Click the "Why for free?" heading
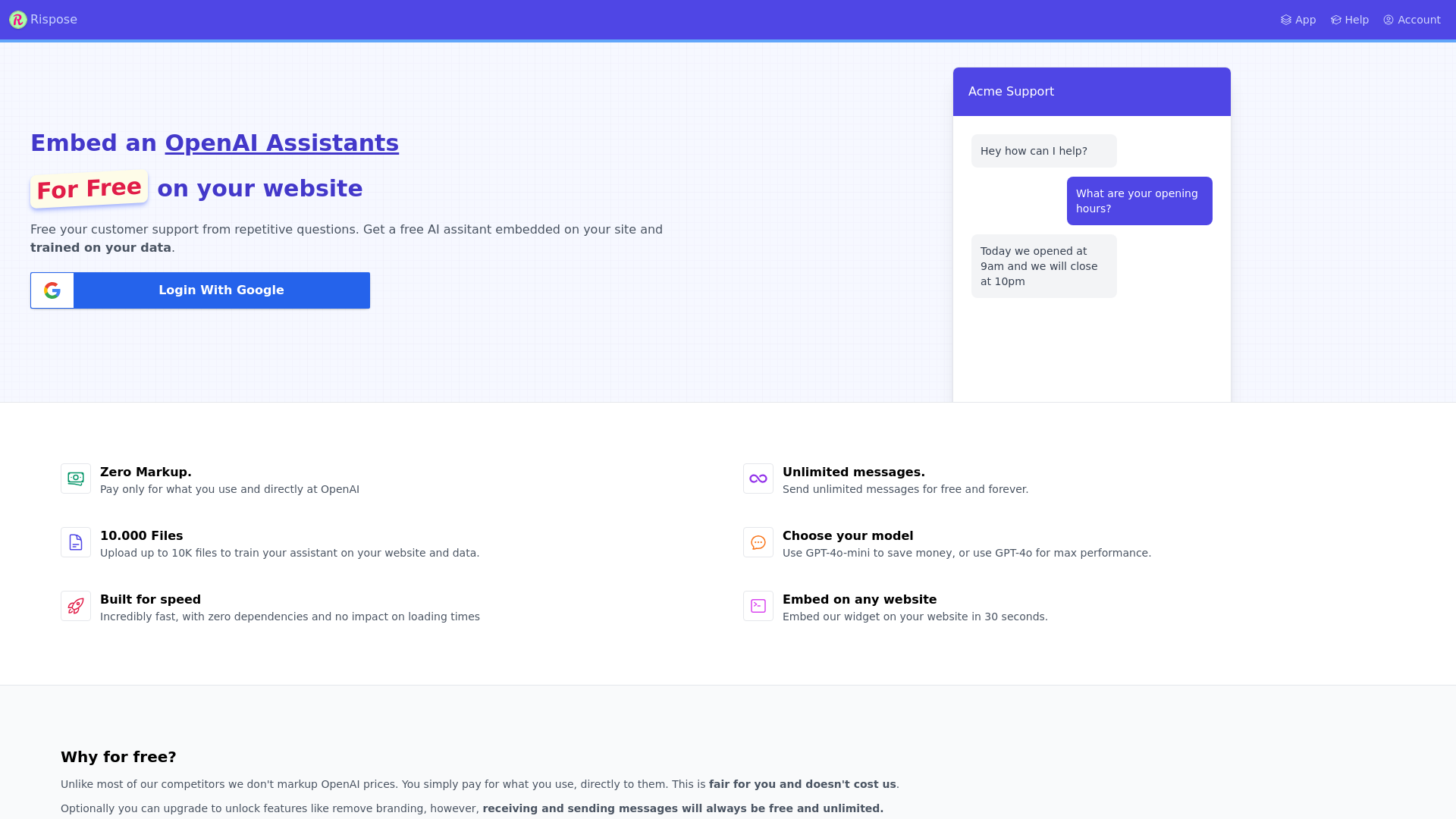 click(x=118, y=757)
